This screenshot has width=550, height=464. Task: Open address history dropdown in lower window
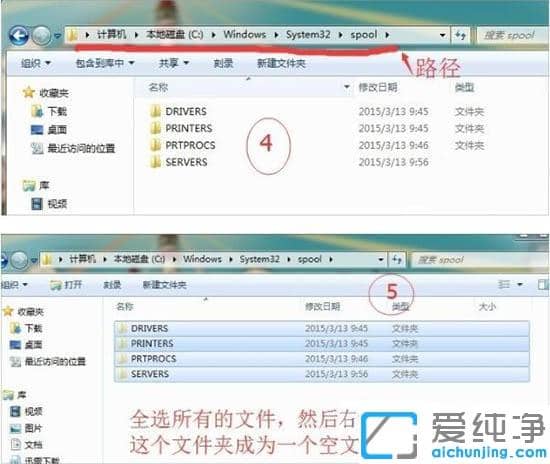[x=381, y=260]
